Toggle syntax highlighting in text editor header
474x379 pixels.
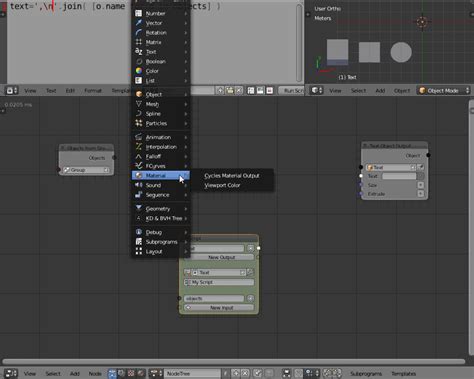(x=269, y=90)
